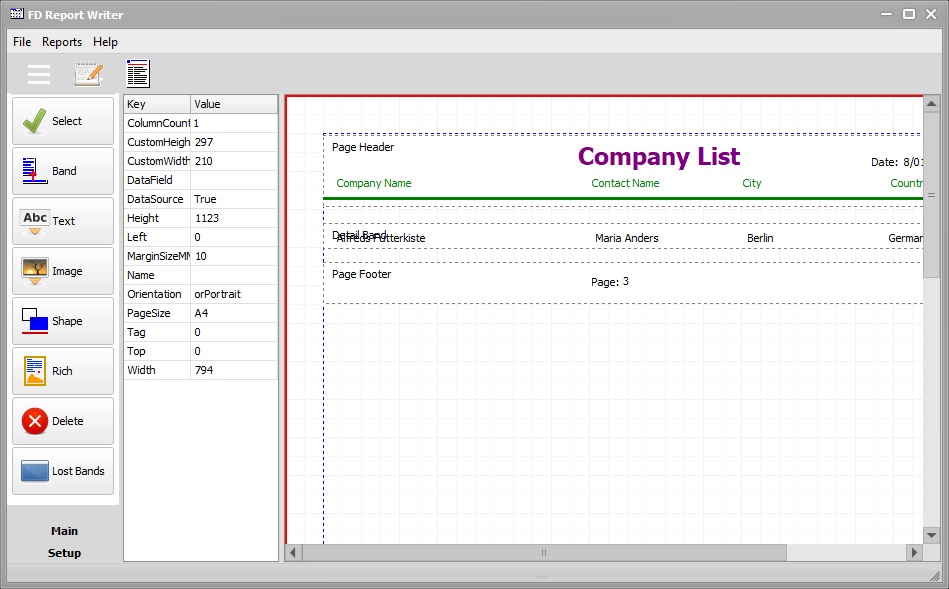Image resolution: width=949 pixels, height=589 pixels.
Task: Edit the CustomWidth value 210
Action: click(234, 161)
